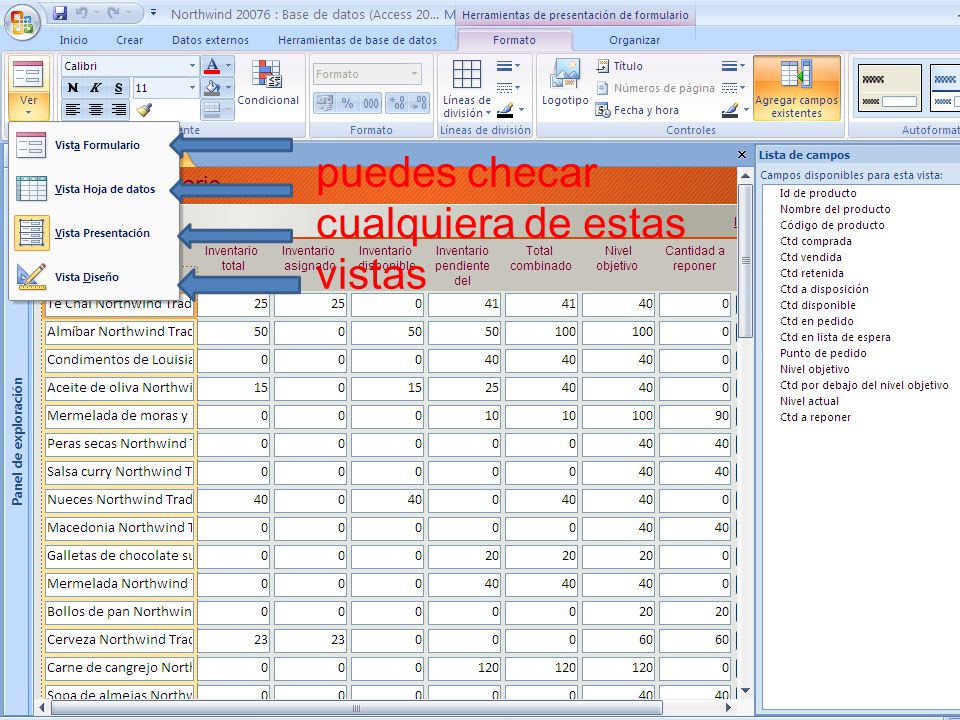Align text to the right

pos(118,110)
